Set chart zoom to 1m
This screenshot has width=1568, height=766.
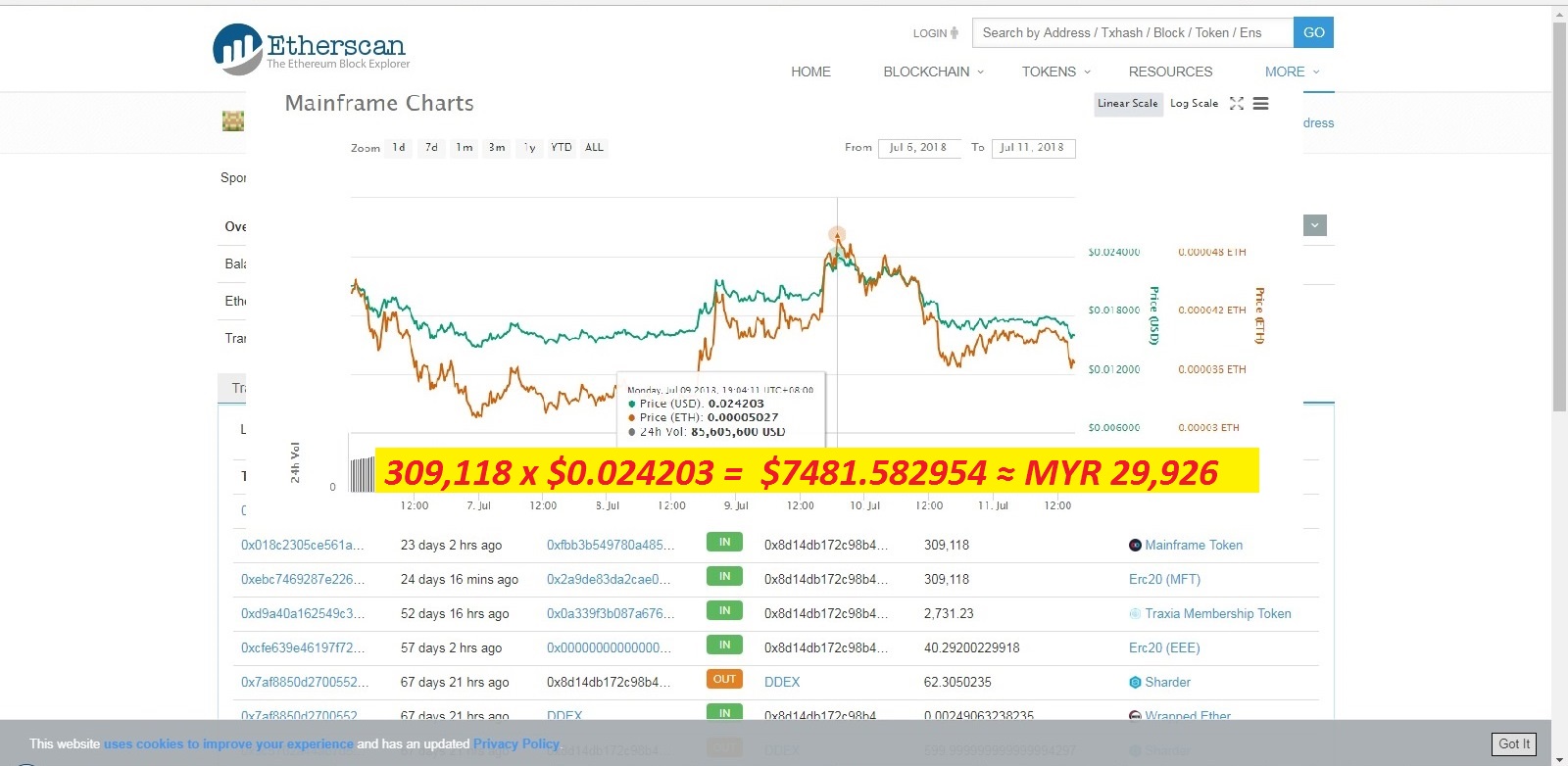[x=465, y=148]
